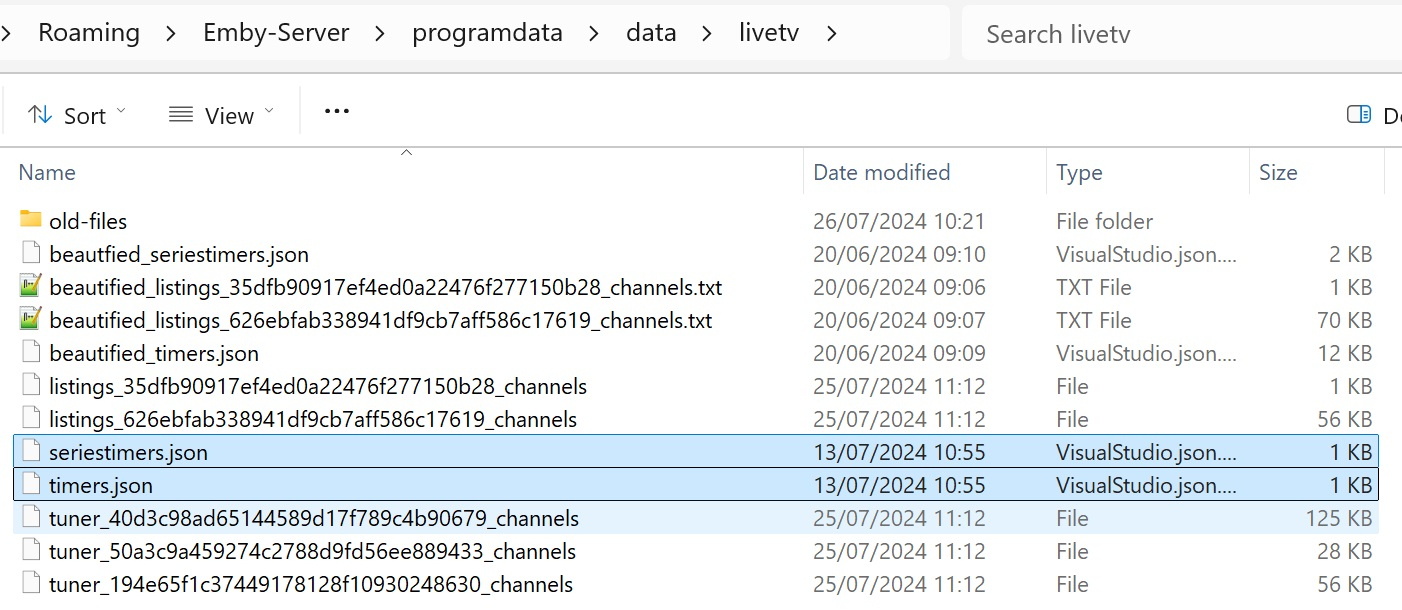
Task: Click the Sort arrows icon in toolbar
Action: click(x=40, y=115)
